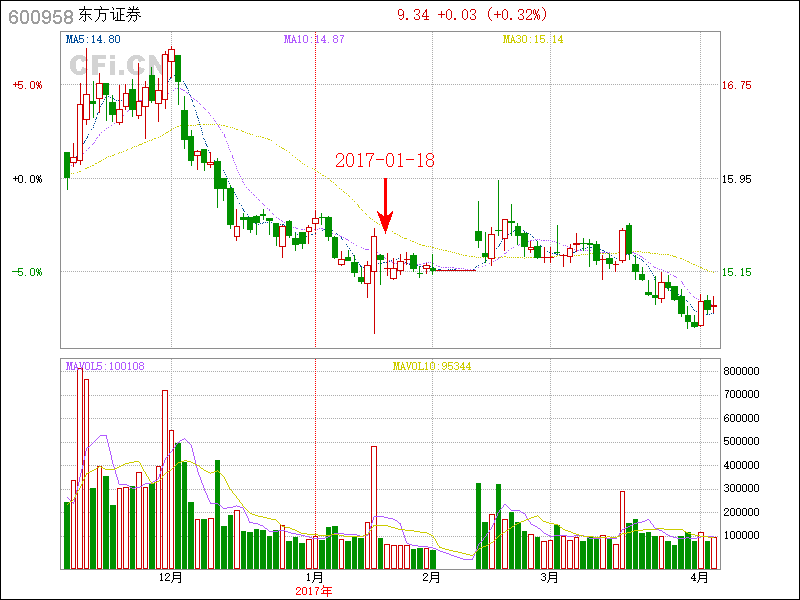
Task: Click the 12月 time axis label
Action: (x=171, y=578)
